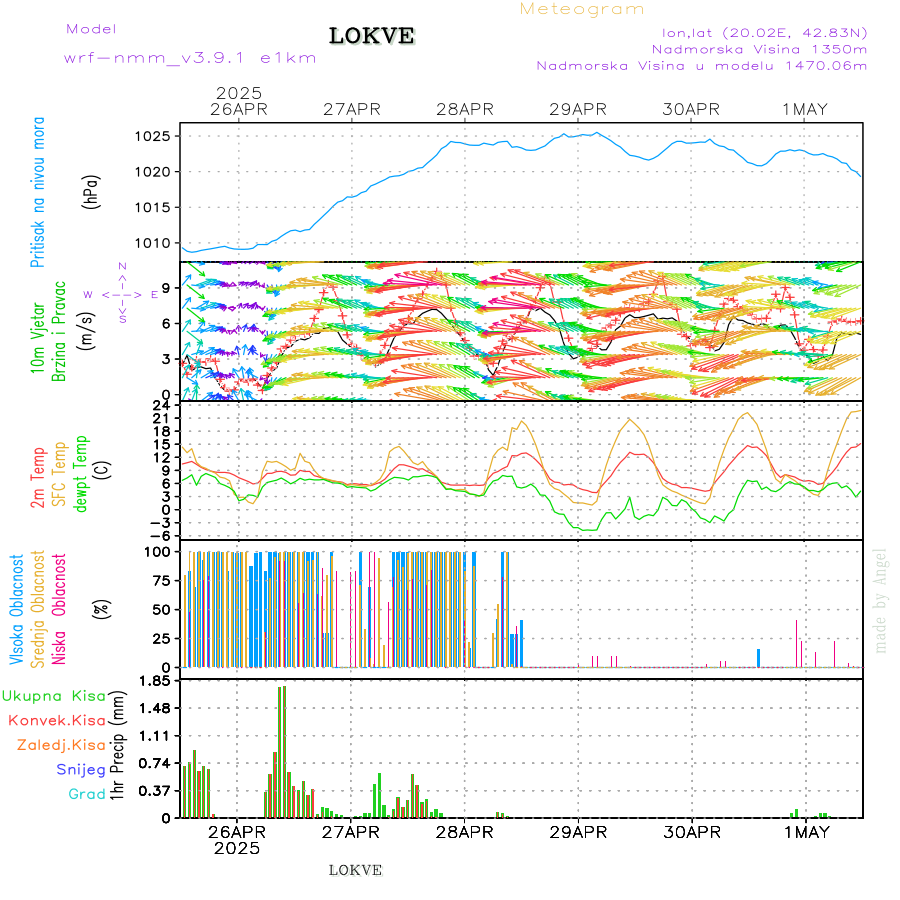Select the model name "wrf-nmm_v3.9.1 e1km"
The width and height of the screenshot is (900, 900).
click(x=190, y=58)
